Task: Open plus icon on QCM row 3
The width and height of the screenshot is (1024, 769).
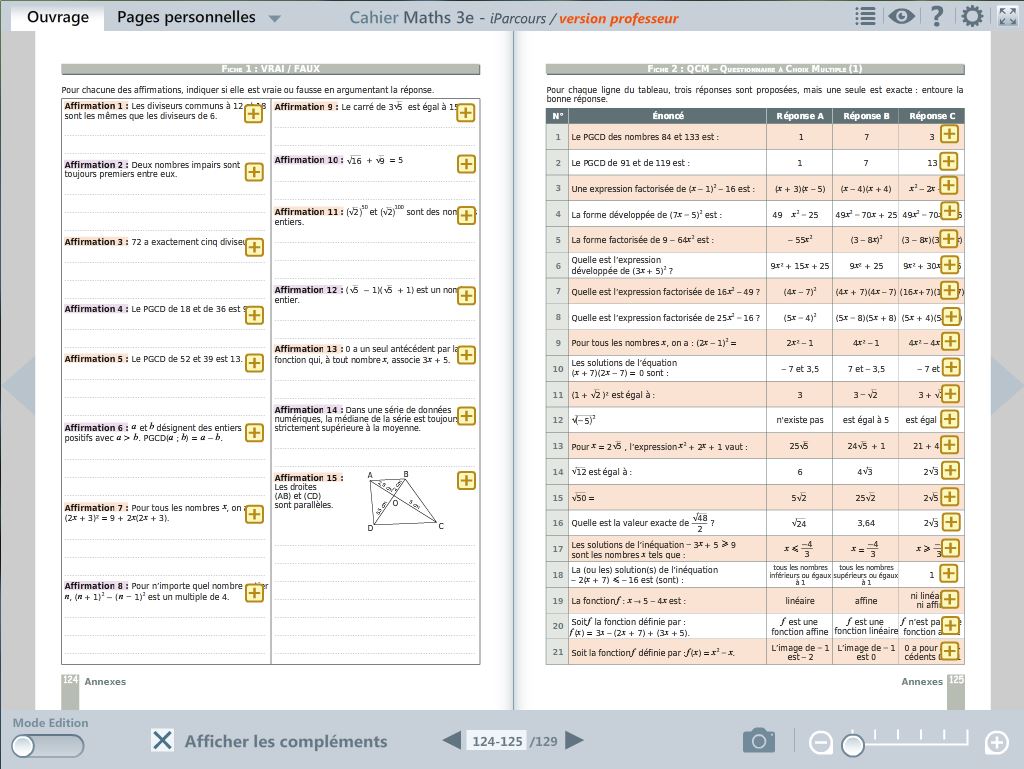Action: pyautogui.click(x=948, y=185)
